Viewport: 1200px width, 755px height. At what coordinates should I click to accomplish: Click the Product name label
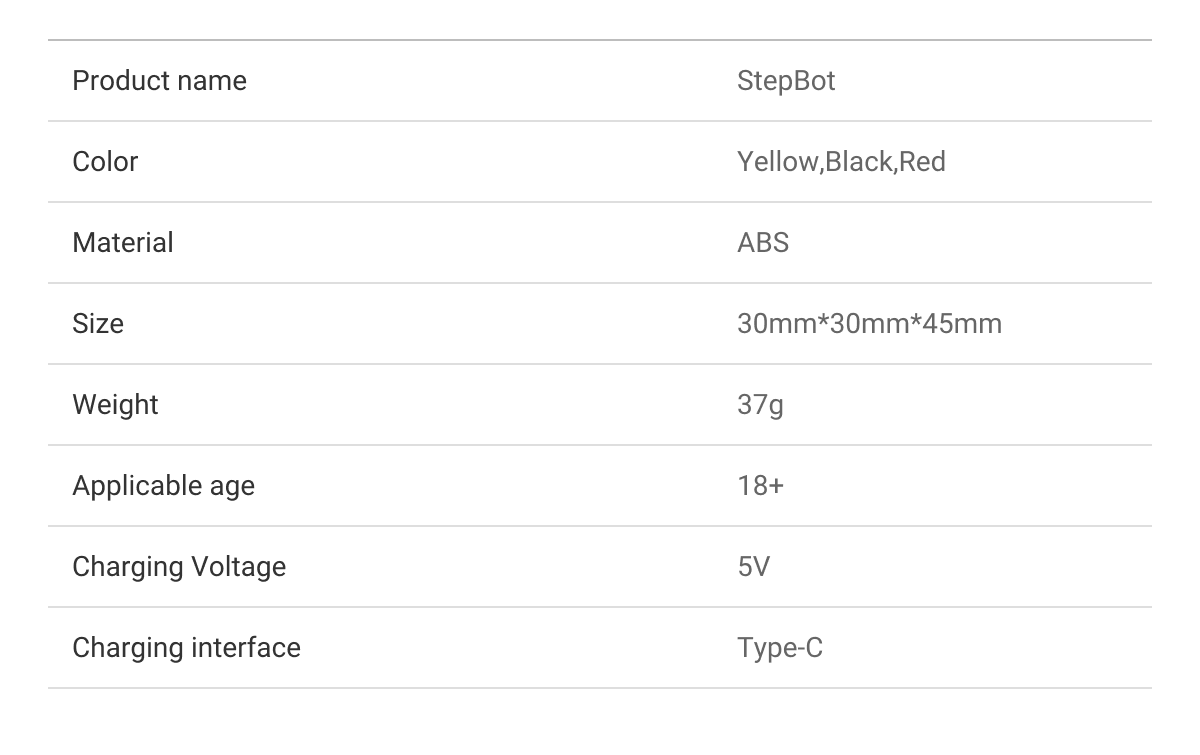(x=159, y=81)
